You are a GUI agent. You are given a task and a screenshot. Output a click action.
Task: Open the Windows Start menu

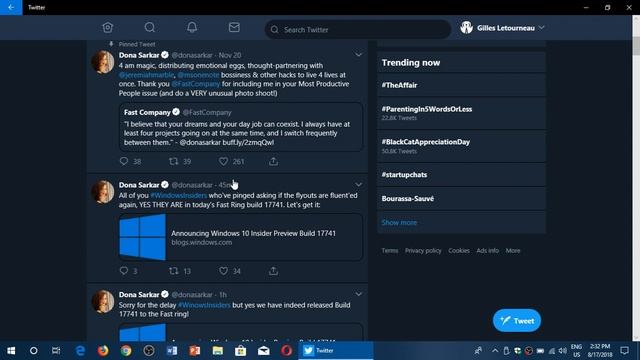(11, 350)
